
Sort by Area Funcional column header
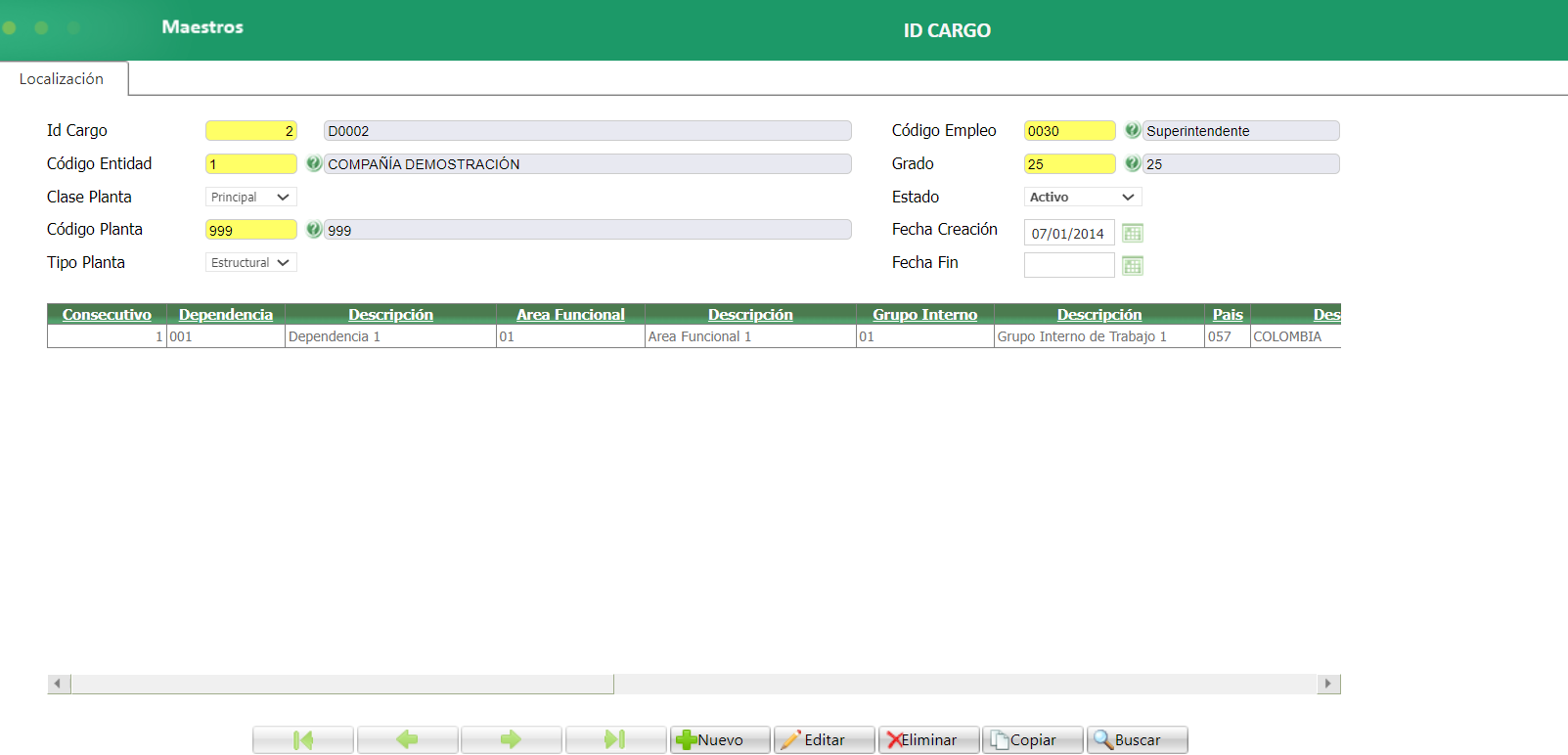[570, 314]
